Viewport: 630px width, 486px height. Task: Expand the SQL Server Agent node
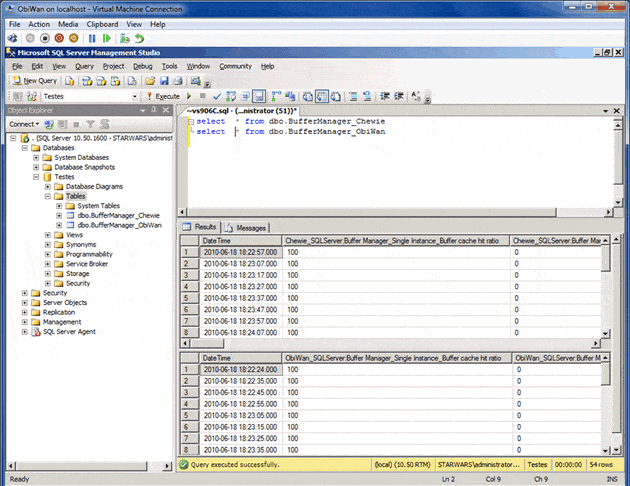coord(25,332)
